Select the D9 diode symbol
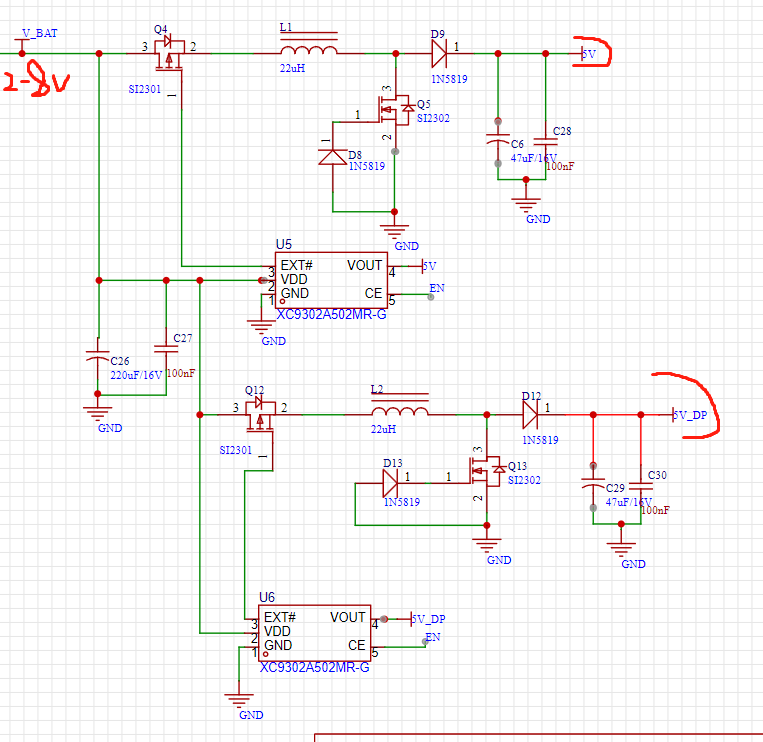 pyautogui.click(x=439, y=54)
